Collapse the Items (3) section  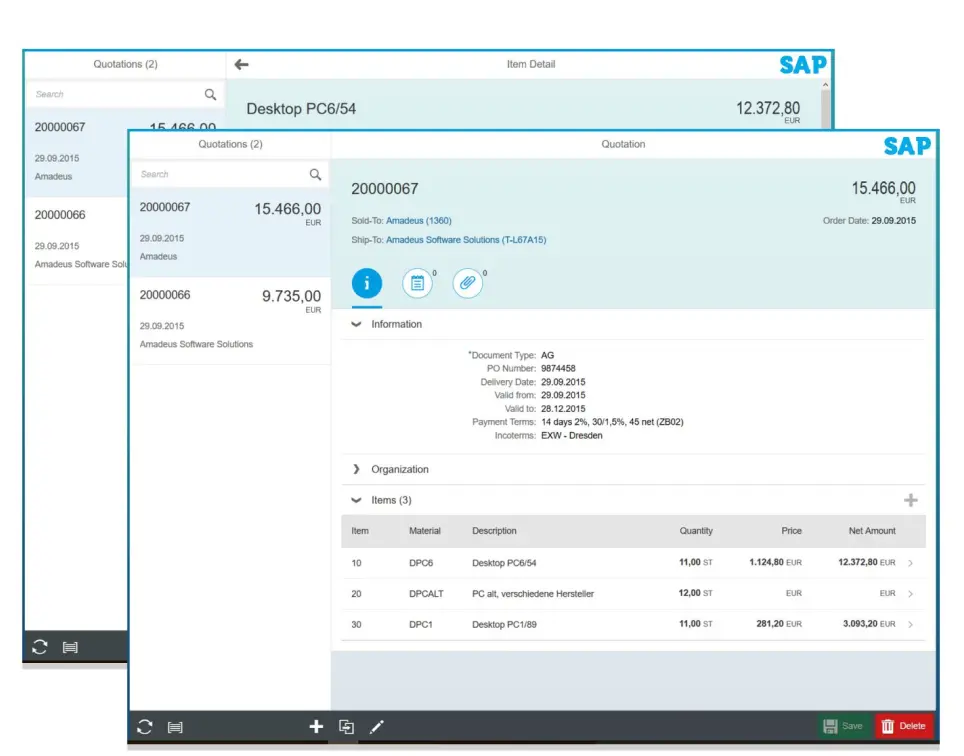click(356, 500)
